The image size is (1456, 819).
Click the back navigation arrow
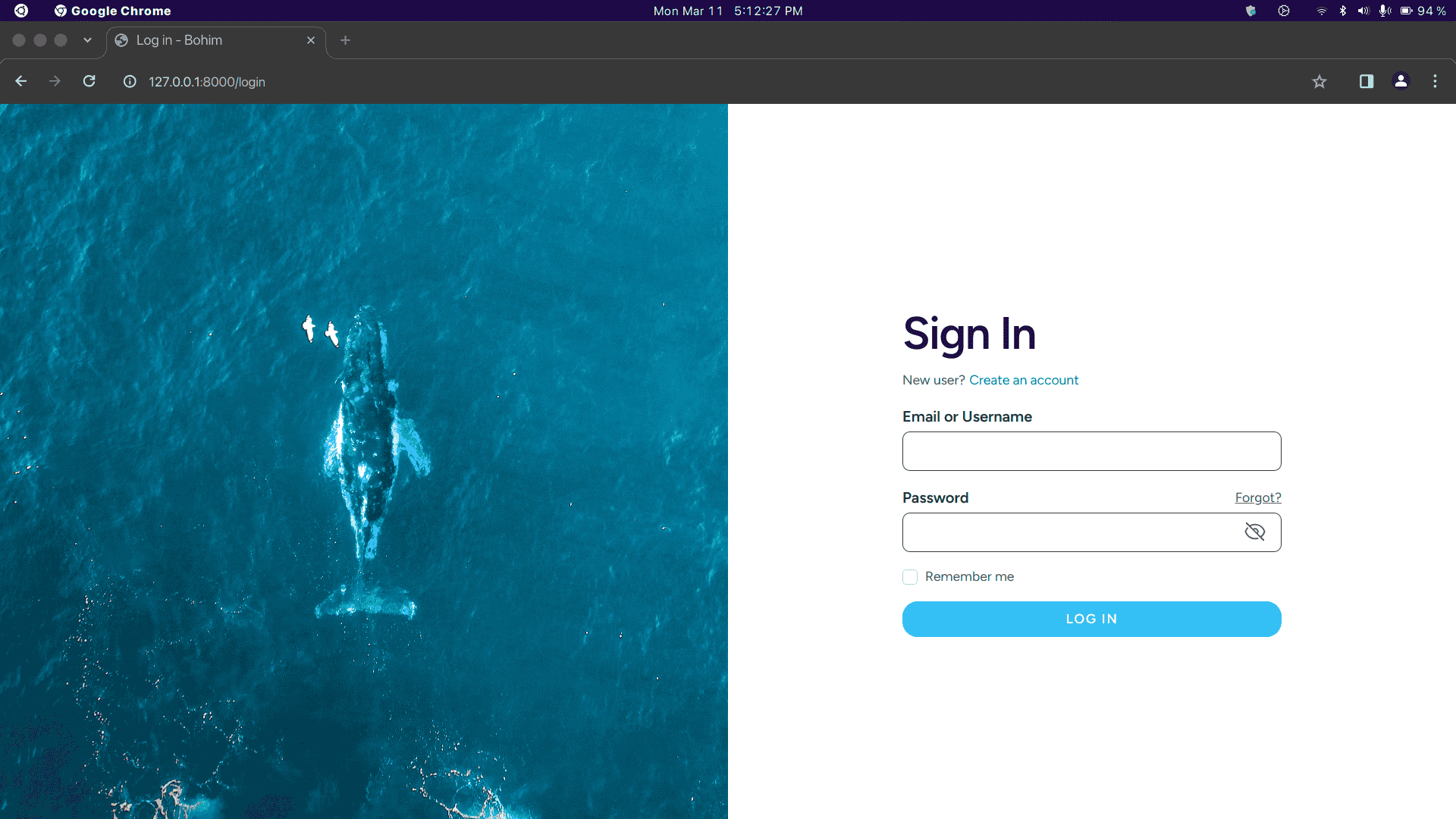click(x=20, y=81)
